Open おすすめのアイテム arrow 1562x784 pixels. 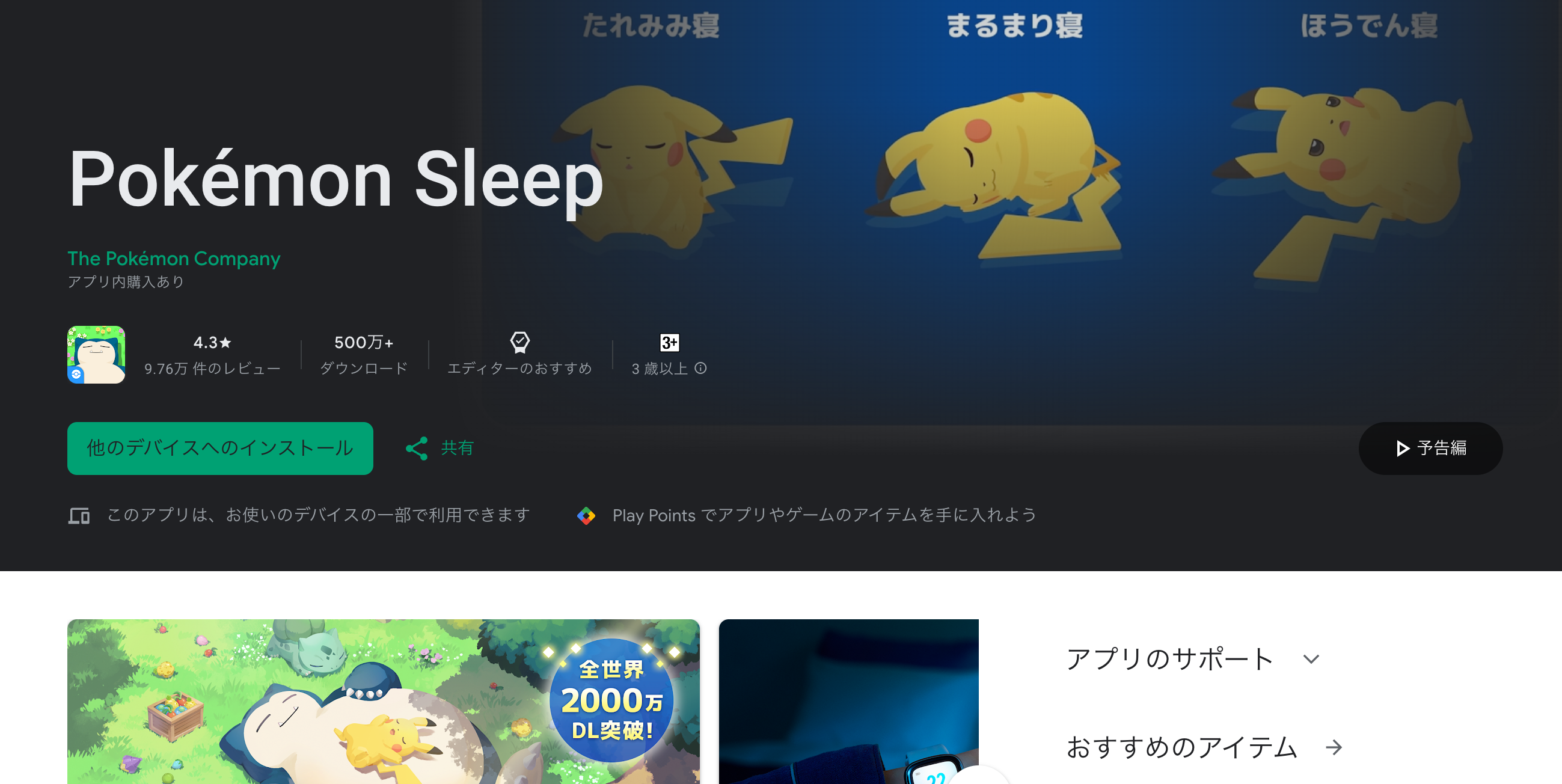pyautogui.click(x=1334, y=747)
